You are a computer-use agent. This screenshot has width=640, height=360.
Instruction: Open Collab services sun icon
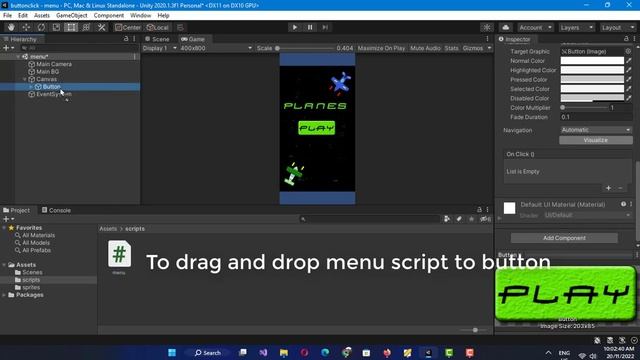487,27
